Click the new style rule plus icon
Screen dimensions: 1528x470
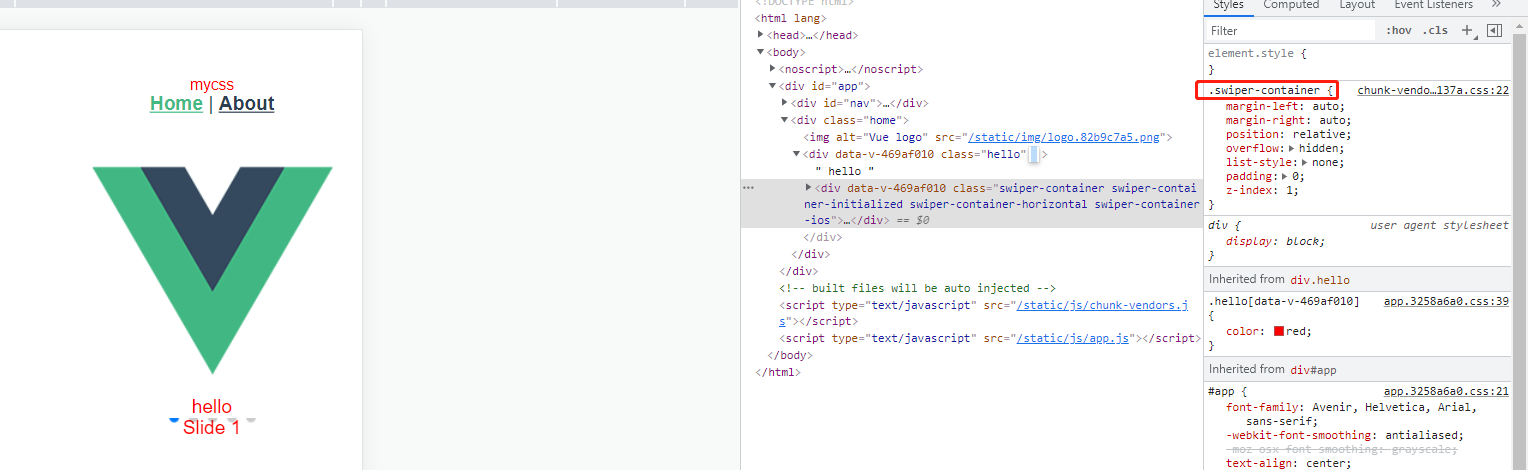coord(1468,31)
